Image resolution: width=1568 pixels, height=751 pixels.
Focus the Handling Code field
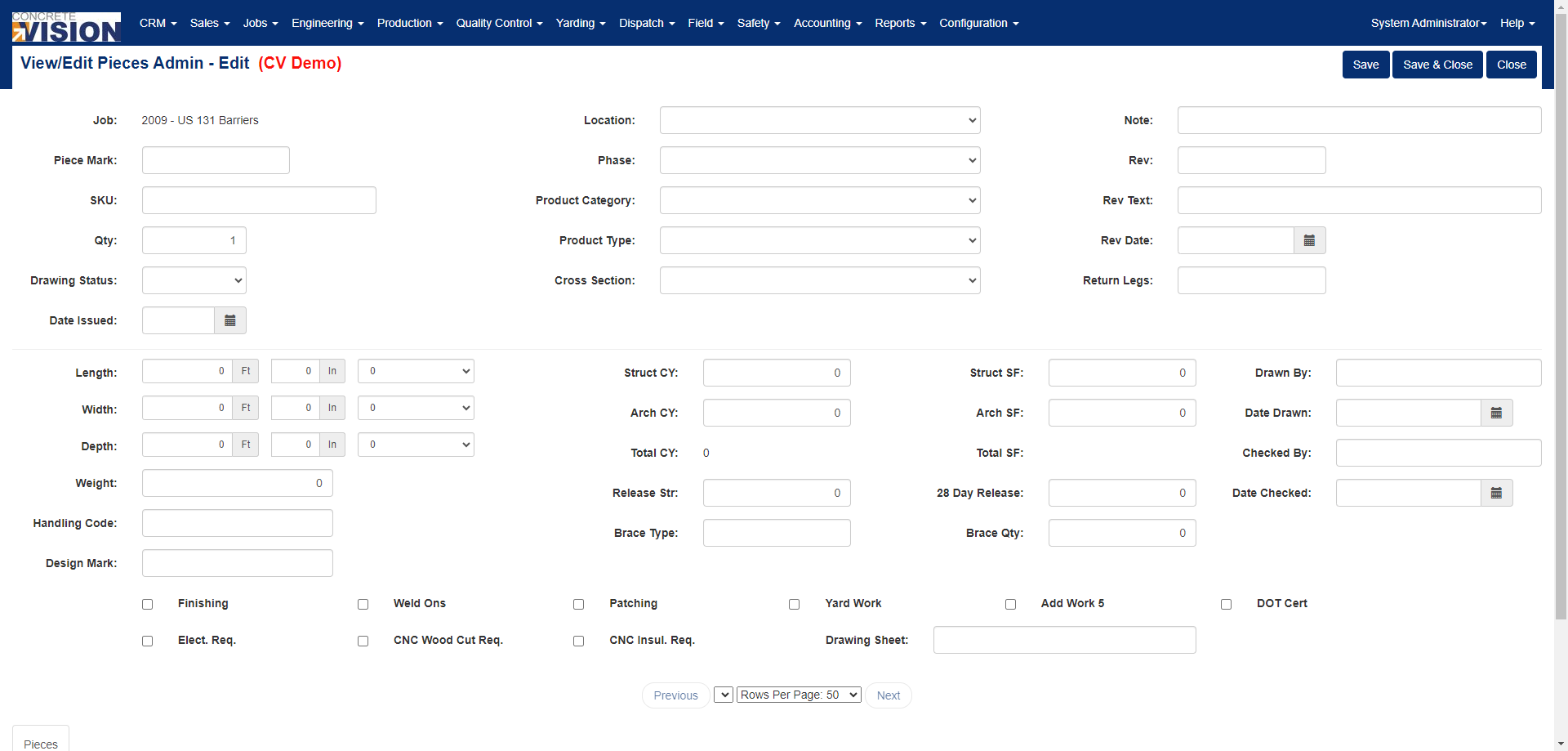pos(238,523)
